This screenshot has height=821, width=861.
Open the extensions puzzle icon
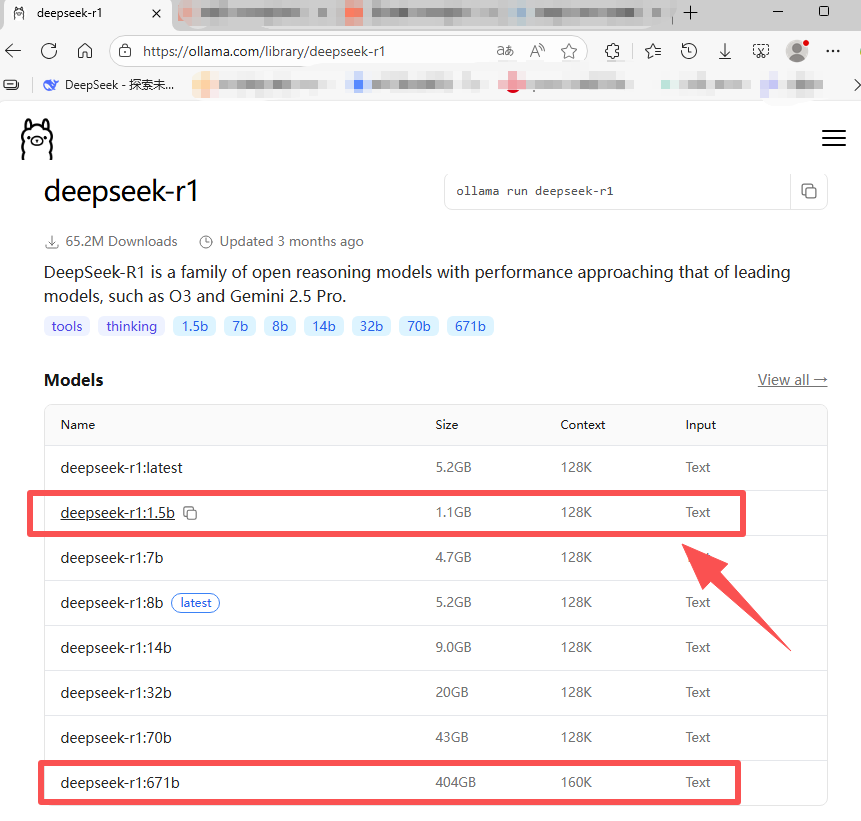[x=612, y=51]
